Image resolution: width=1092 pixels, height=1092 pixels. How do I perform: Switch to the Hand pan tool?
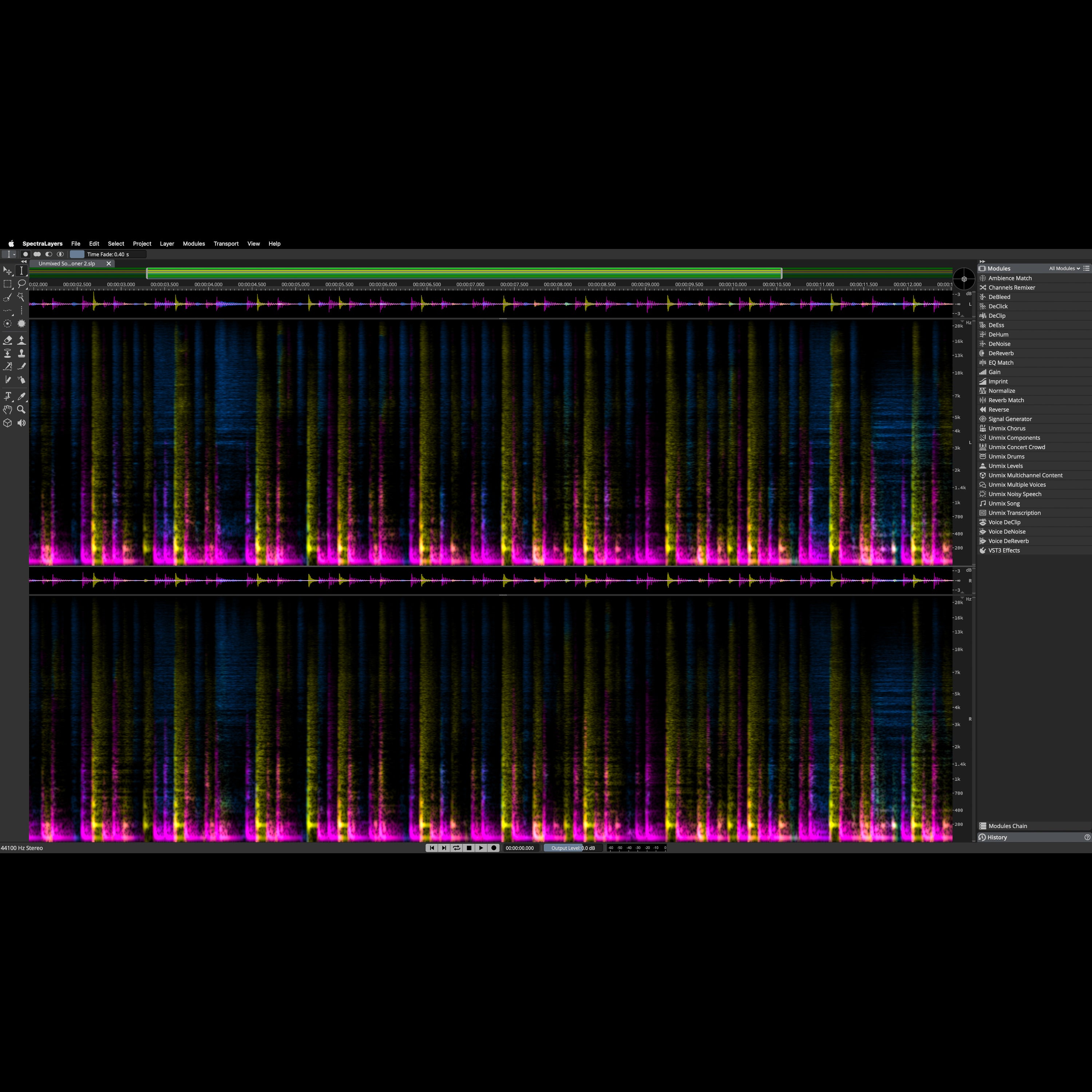7,410
